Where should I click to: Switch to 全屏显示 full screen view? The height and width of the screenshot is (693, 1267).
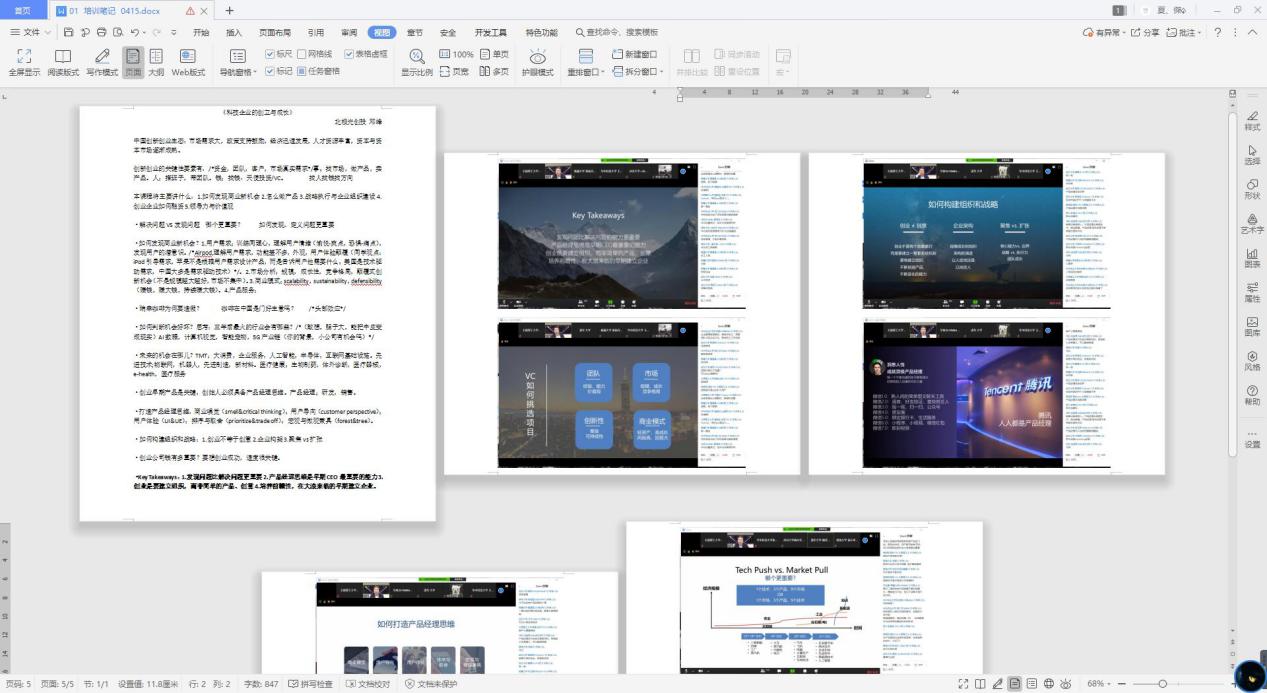(24, 61)
